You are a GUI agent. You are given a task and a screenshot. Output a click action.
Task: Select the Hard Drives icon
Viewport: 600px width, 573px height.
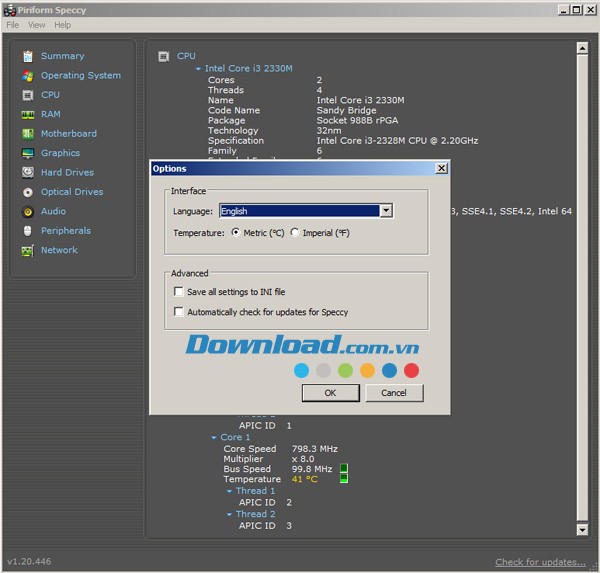[27, 173]
